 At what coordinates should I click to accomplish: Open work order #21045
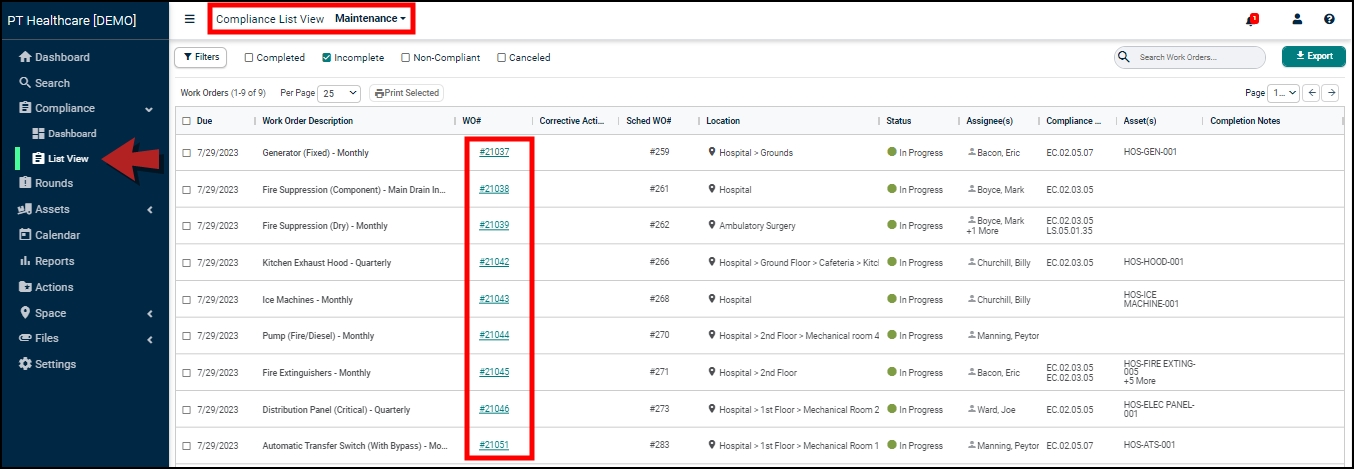pos(494,372)
